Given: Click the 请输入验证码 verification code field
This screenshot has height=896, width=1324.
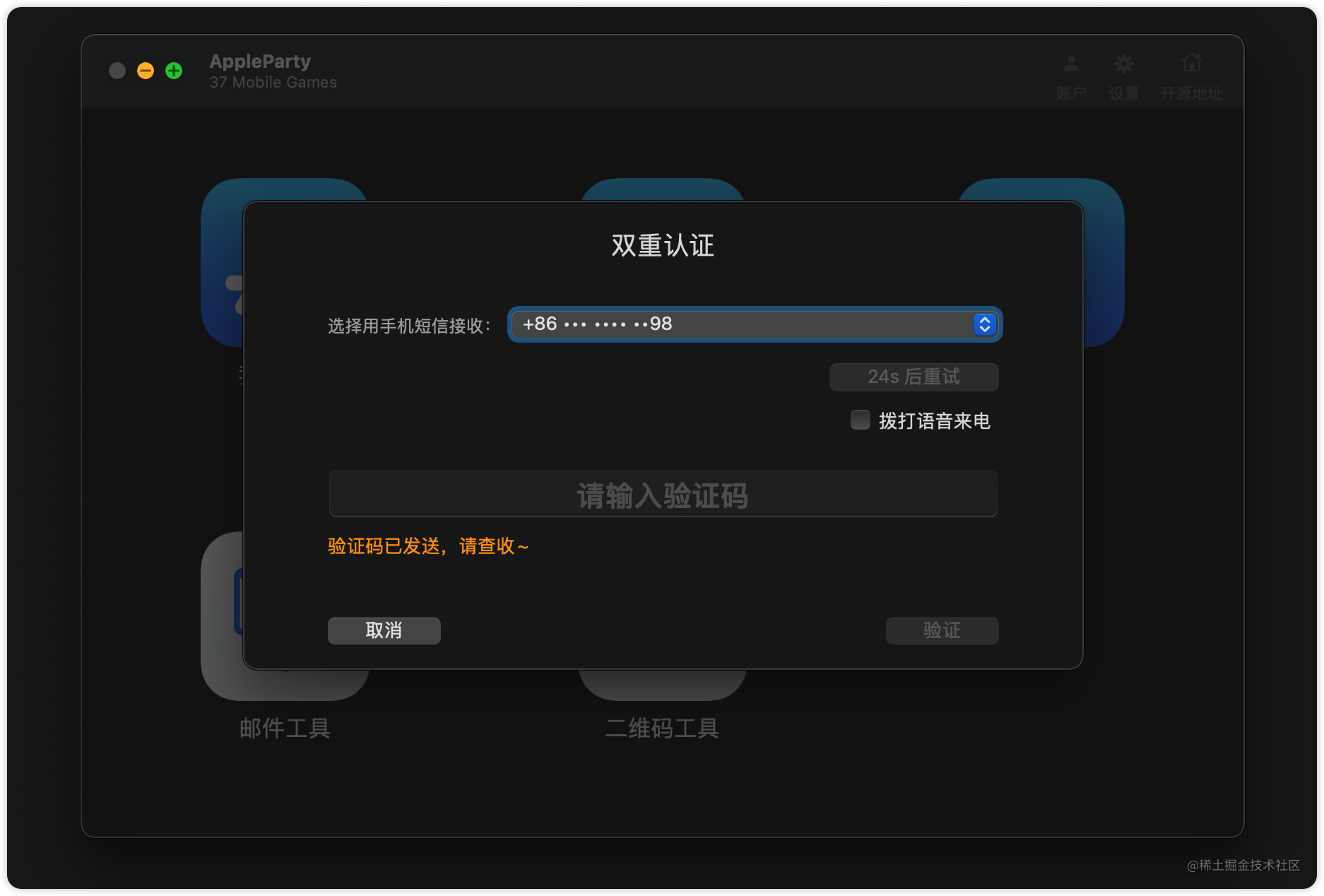Looking at the screenshot, I should click(663, 495).
